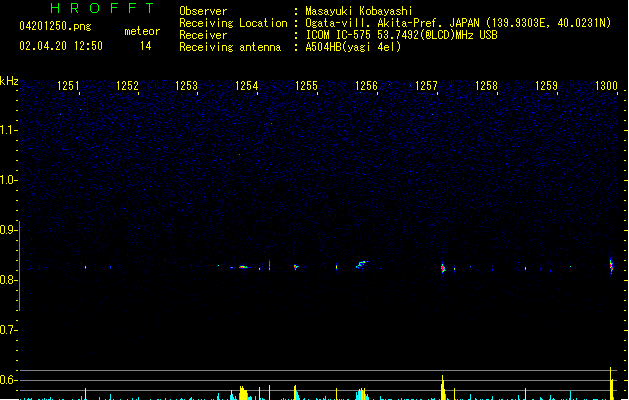Click the meteor echo at 1300
This screenshot has height=400, width=629.
[x=611, y=266]
